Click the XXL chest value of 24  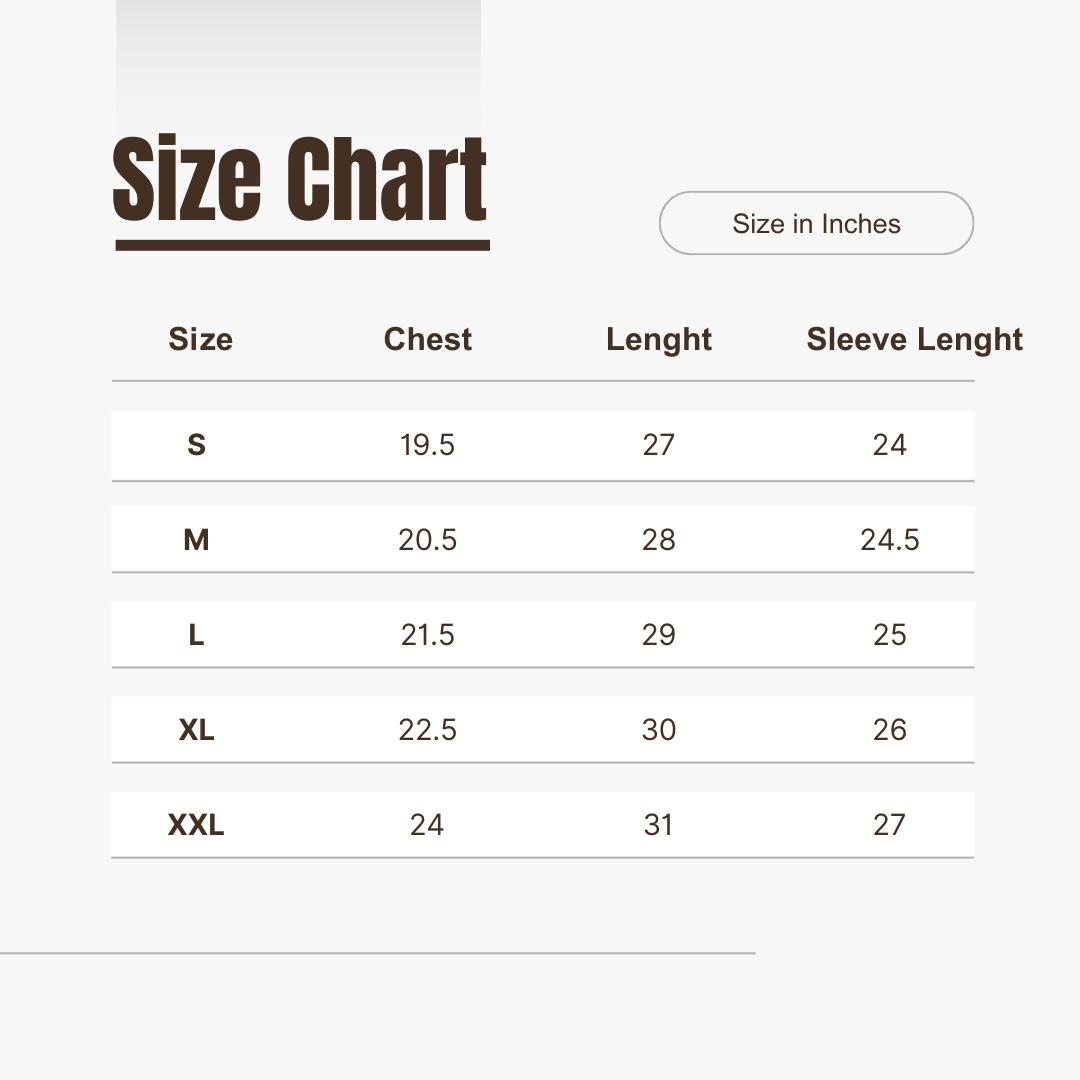427,825
